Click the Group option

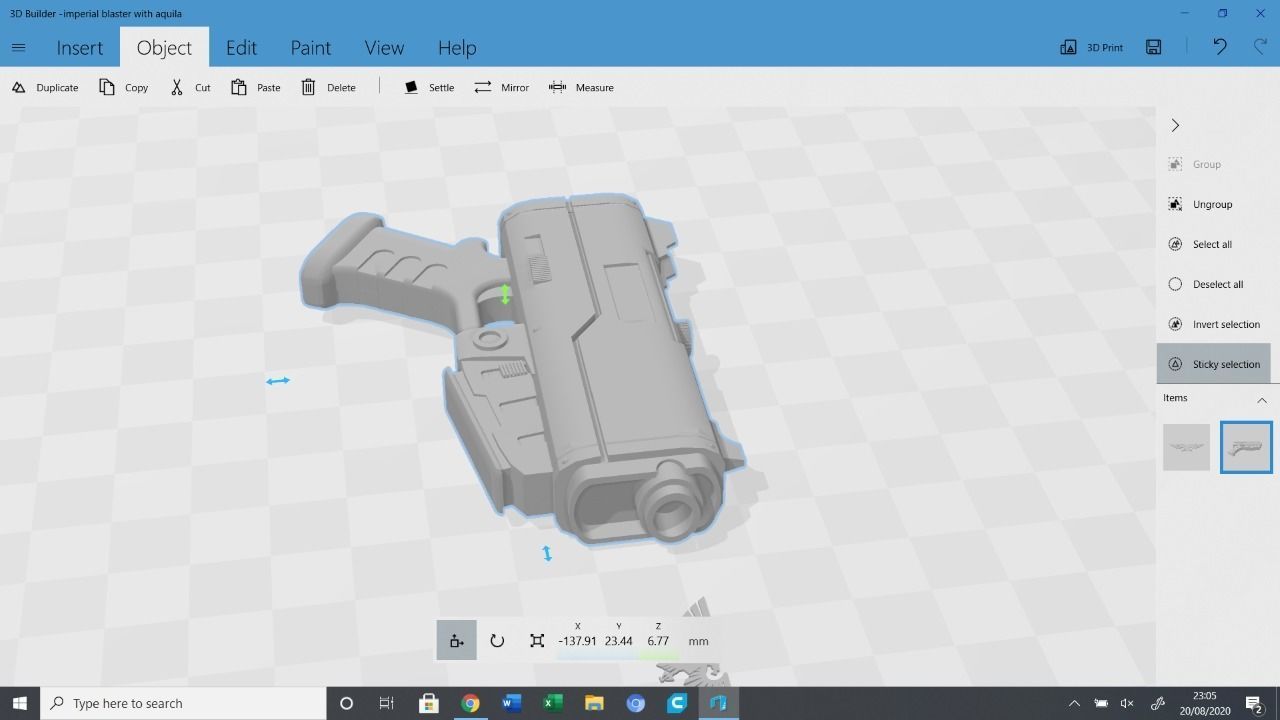click(x=1195, y=164)
